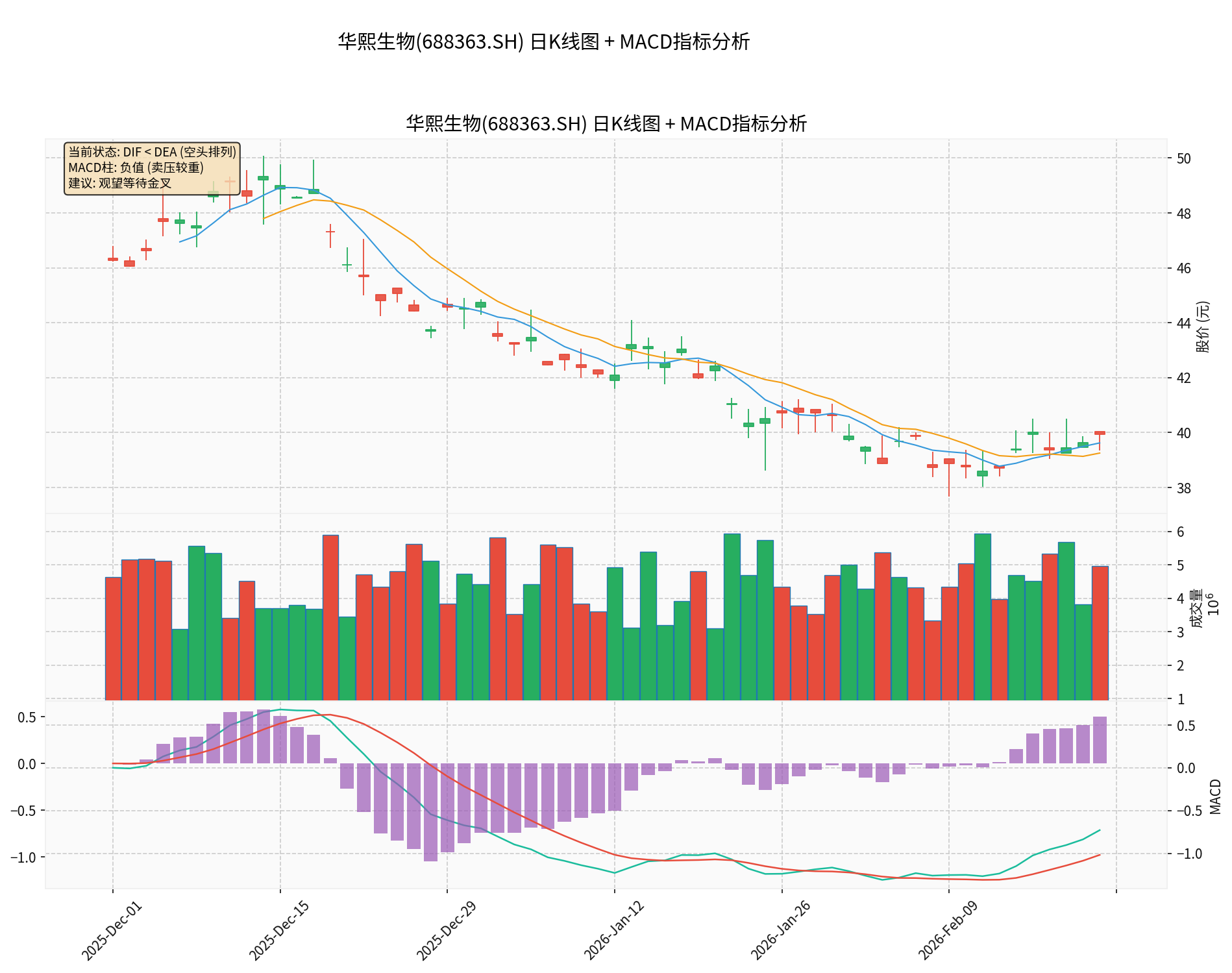This screenshot has height=973, width=1232.
Task: Click the last red volume bar on the right
Action: click(x=1100, y=633)
